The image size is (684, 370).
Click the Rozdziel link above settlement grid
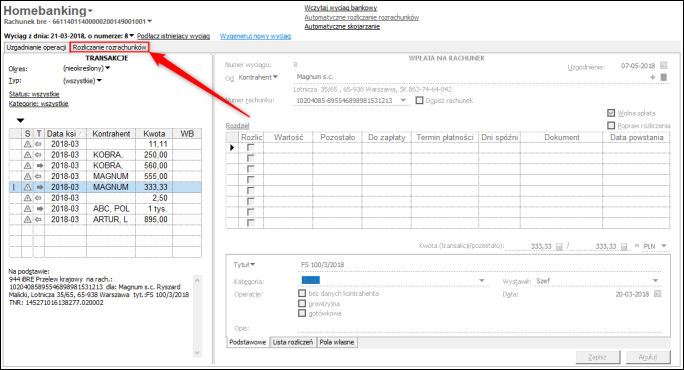pos(237,126)
